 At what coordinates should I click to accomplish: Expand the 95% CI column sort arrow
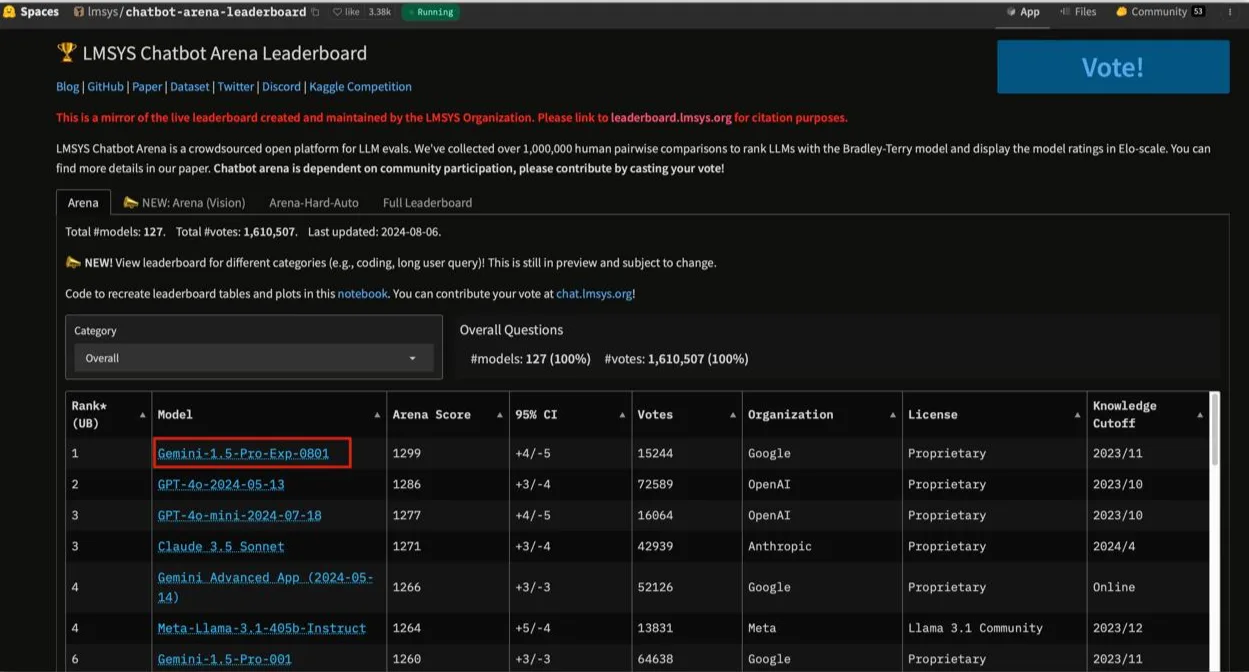click(x=622, y=415)
